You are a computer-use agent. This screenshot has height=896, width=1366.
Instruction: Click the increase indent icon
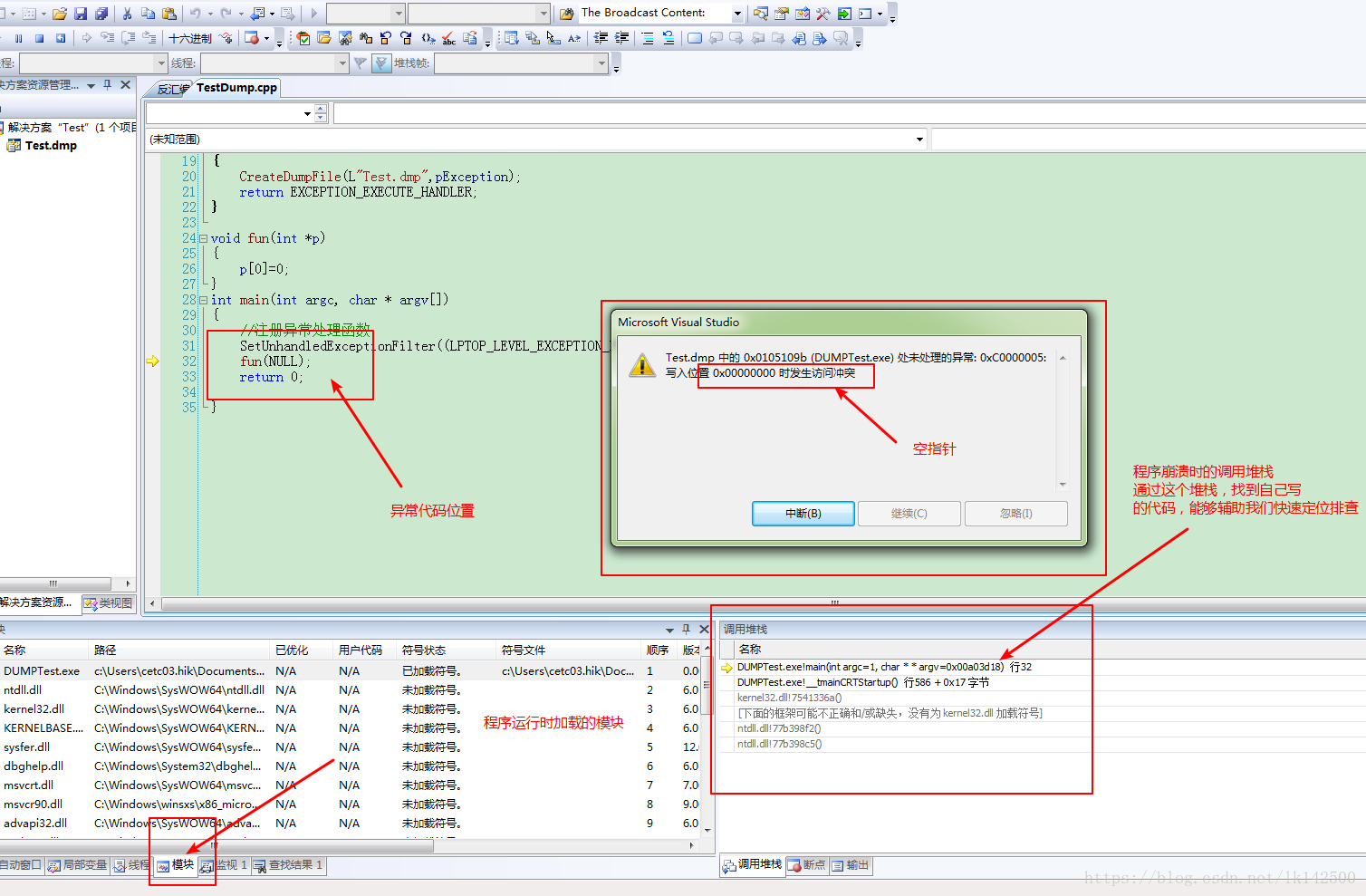[621, 38]
